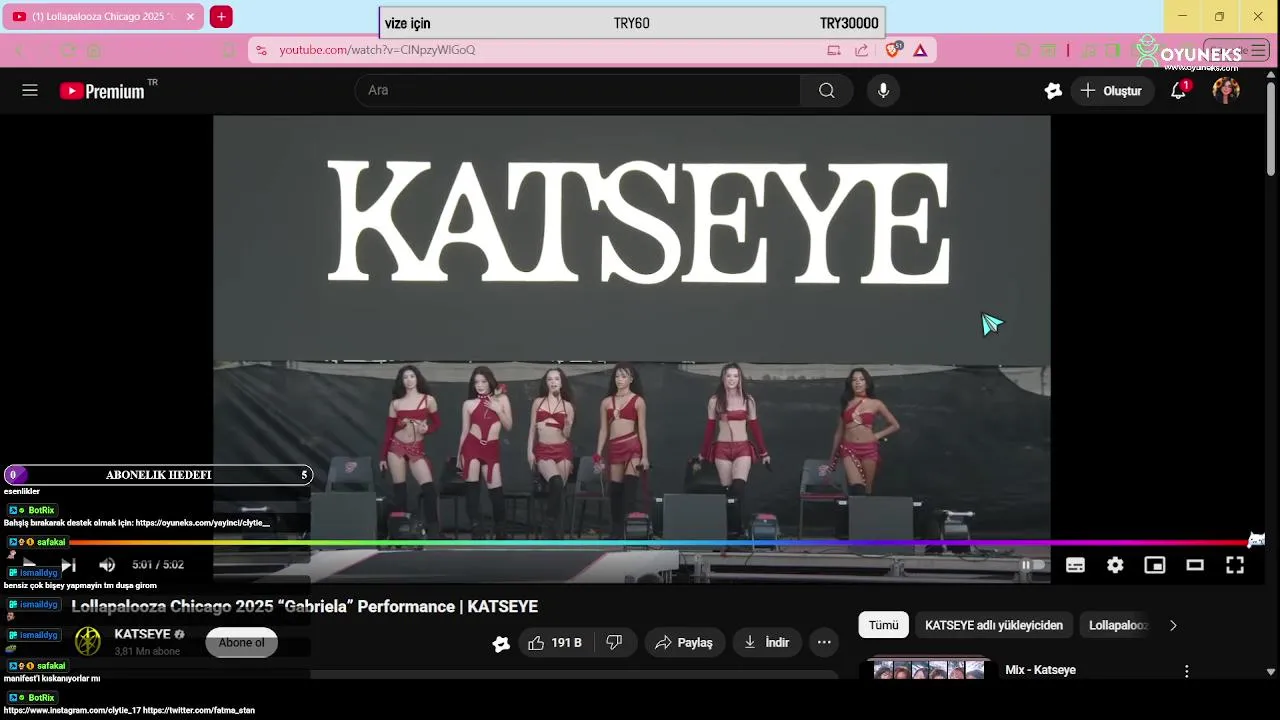The image size is (1280, 720).
Task: Close the Lollapalooza Chicago browser tab
Action: [190, 17]
